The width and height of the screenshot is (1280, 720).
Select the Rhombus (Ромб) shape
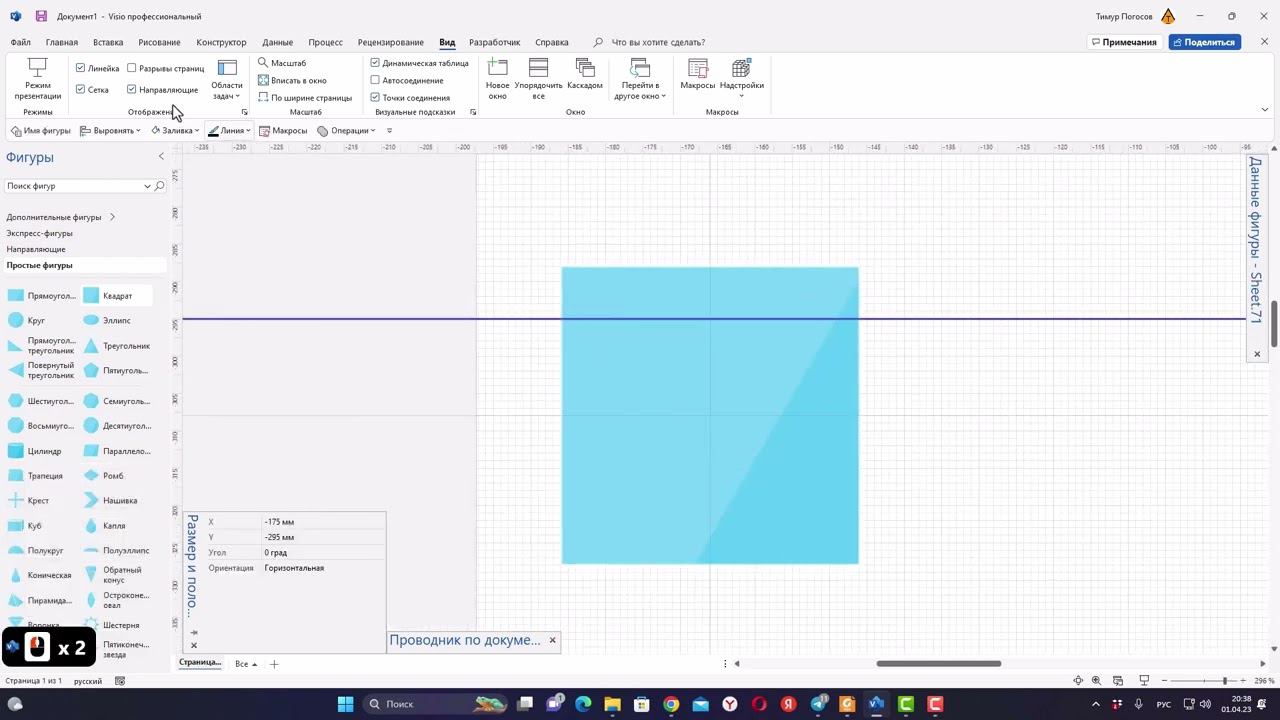(x=103, y=476)
